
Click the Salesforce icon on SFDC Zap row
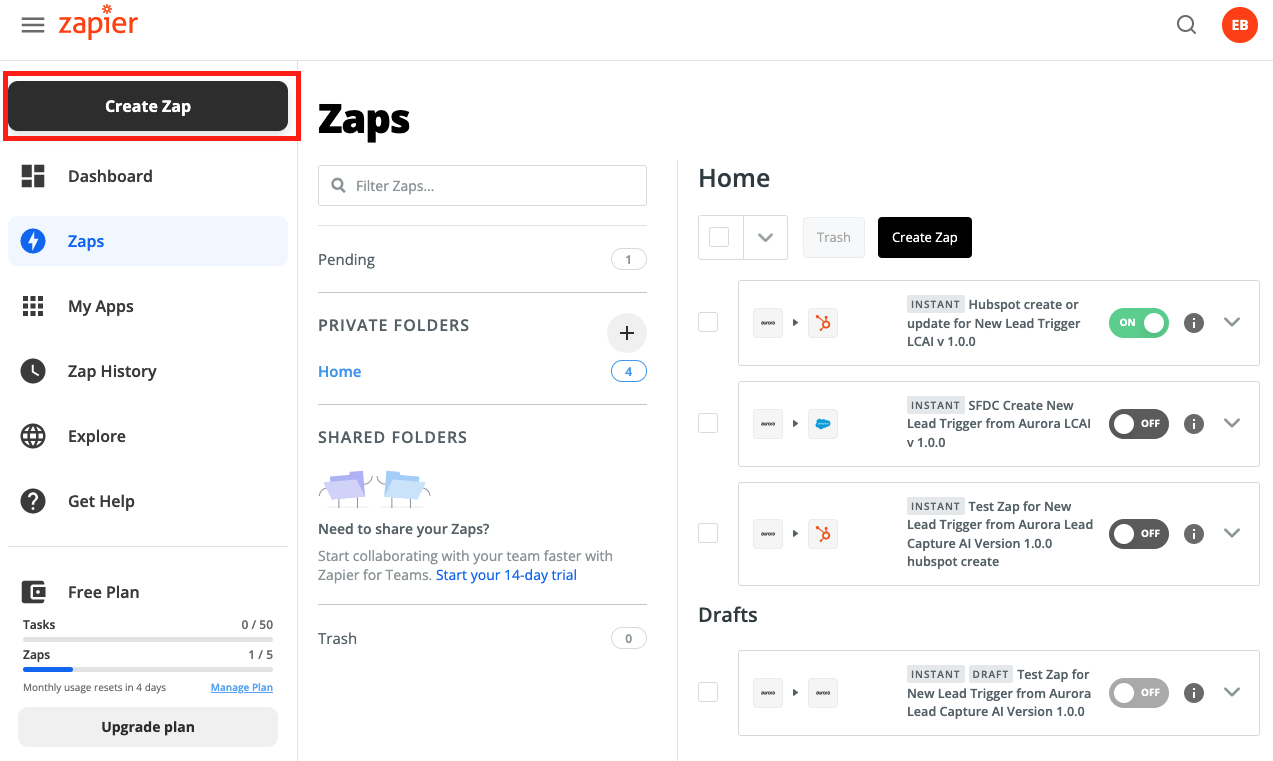(822, 423)
